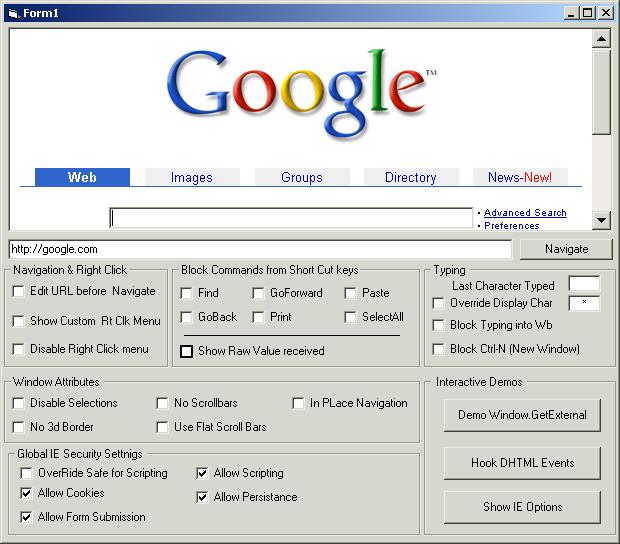Close the Form1 window
The width and height of the screenshot is (620, 544).
click(x=605, y=13)
